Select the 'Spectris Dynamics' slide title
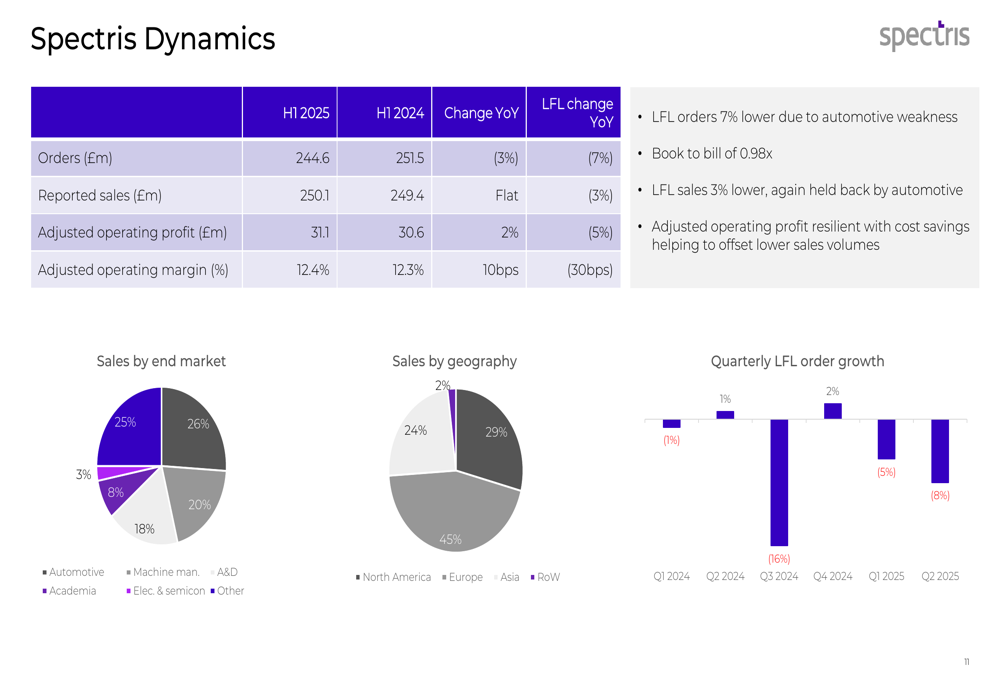 tap(153, 39)
